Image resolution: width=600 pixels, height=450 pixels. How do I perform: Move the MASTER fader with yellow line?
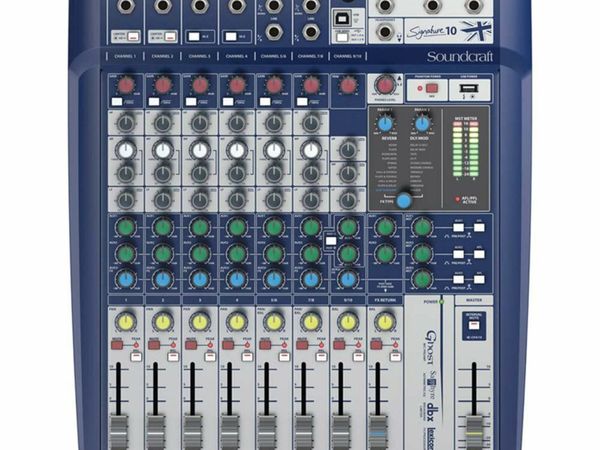click(474, 433)
